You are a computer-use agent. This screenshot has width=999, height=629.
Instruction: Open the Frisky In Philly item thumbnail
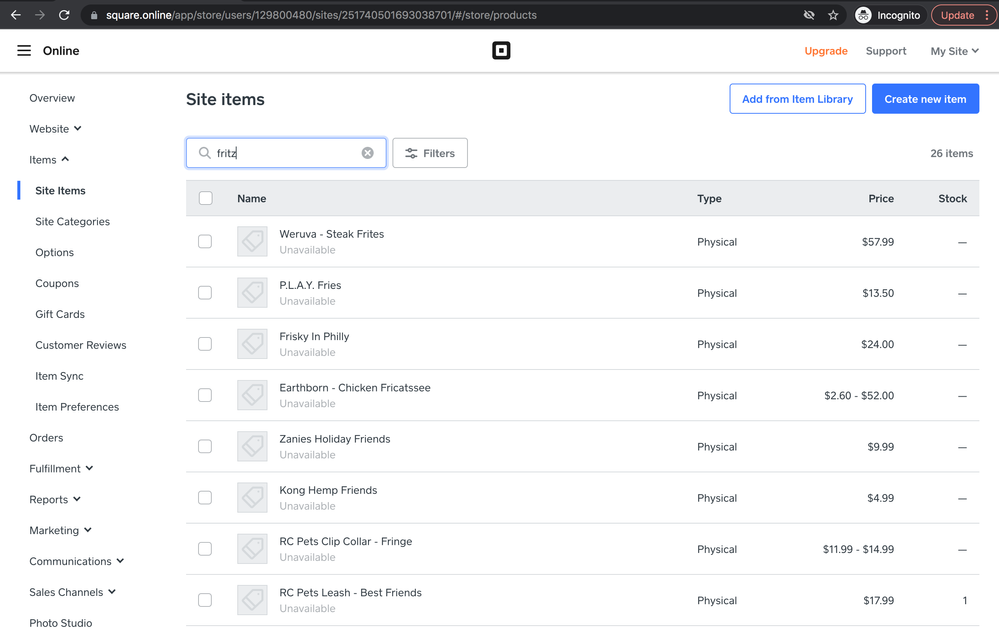(252, 344)
